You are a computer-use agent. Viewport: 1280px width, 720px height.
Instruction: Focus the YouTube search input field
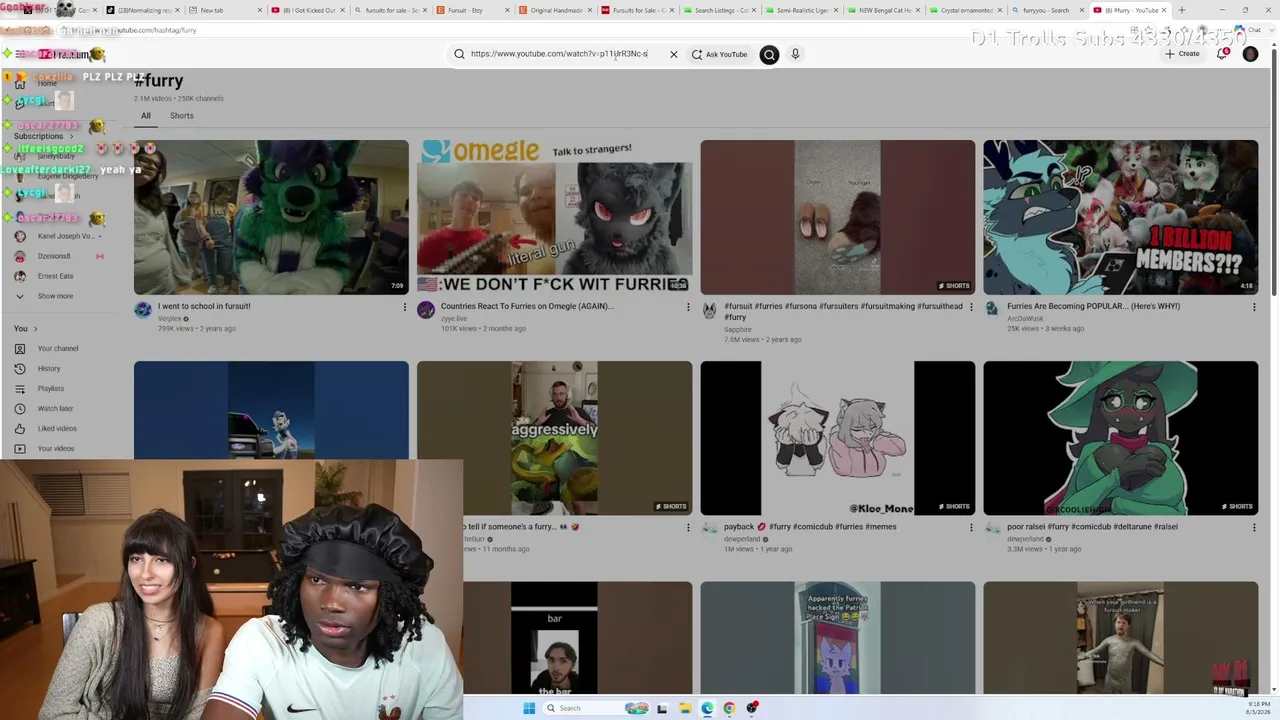pos(559,54)
